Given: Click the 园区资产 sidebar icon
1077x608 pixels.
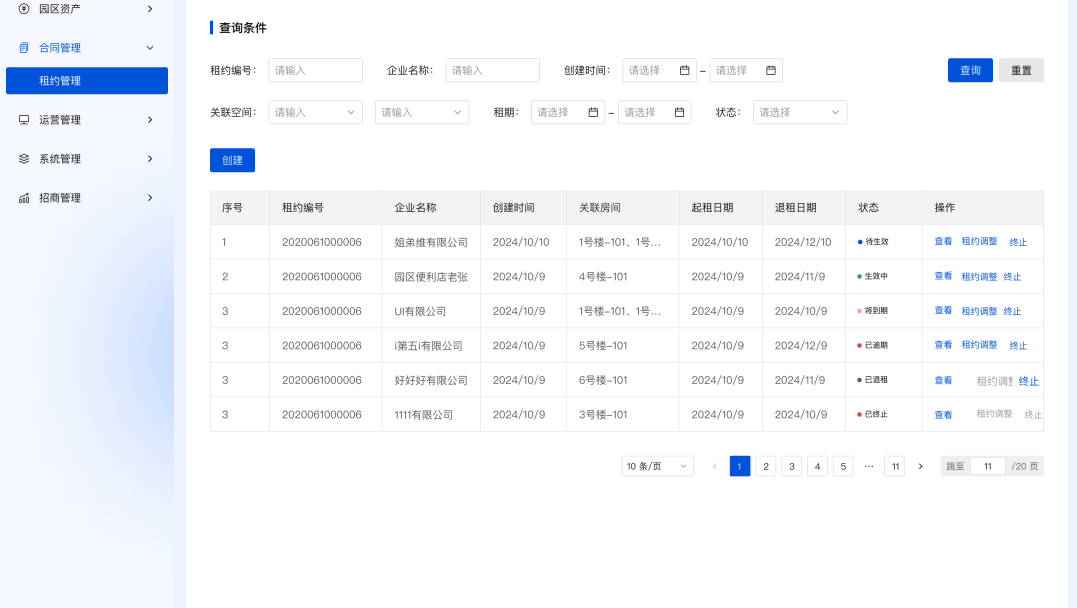Looking at the screenshot, I should 24,8.
